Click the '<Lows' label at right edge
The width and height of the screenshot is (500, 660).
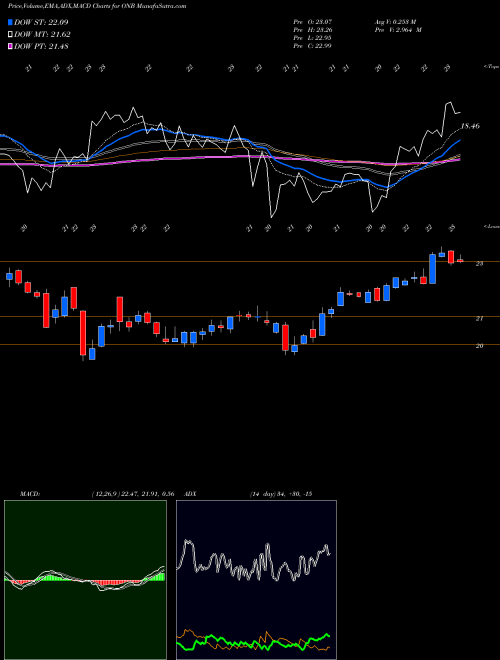pyautogui.click(x=491, y=226)
